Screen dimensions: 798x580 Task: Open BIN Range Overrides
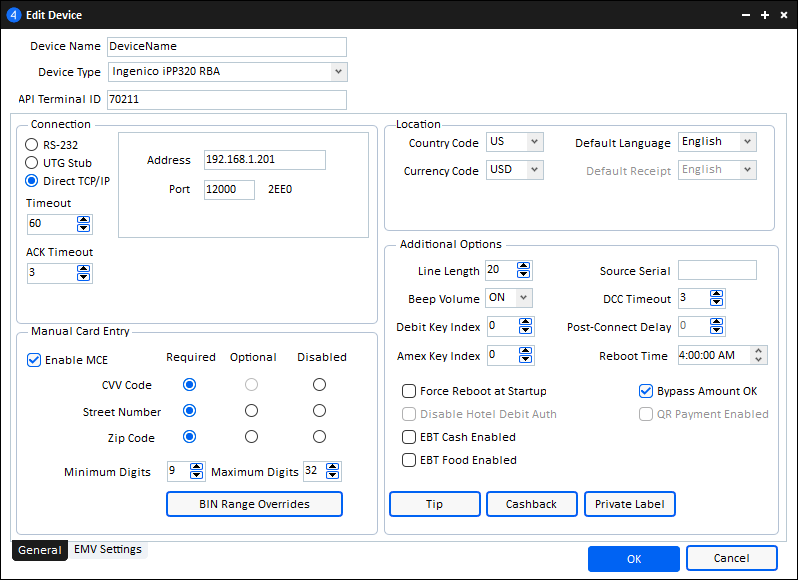click(x=254, y=504)
